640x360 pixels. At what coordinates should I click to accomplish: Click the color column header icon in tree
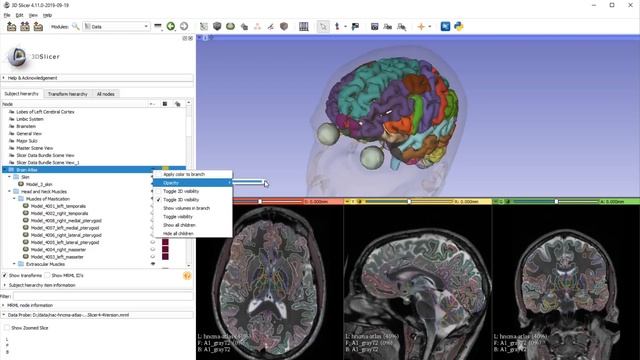coord(165,104)
